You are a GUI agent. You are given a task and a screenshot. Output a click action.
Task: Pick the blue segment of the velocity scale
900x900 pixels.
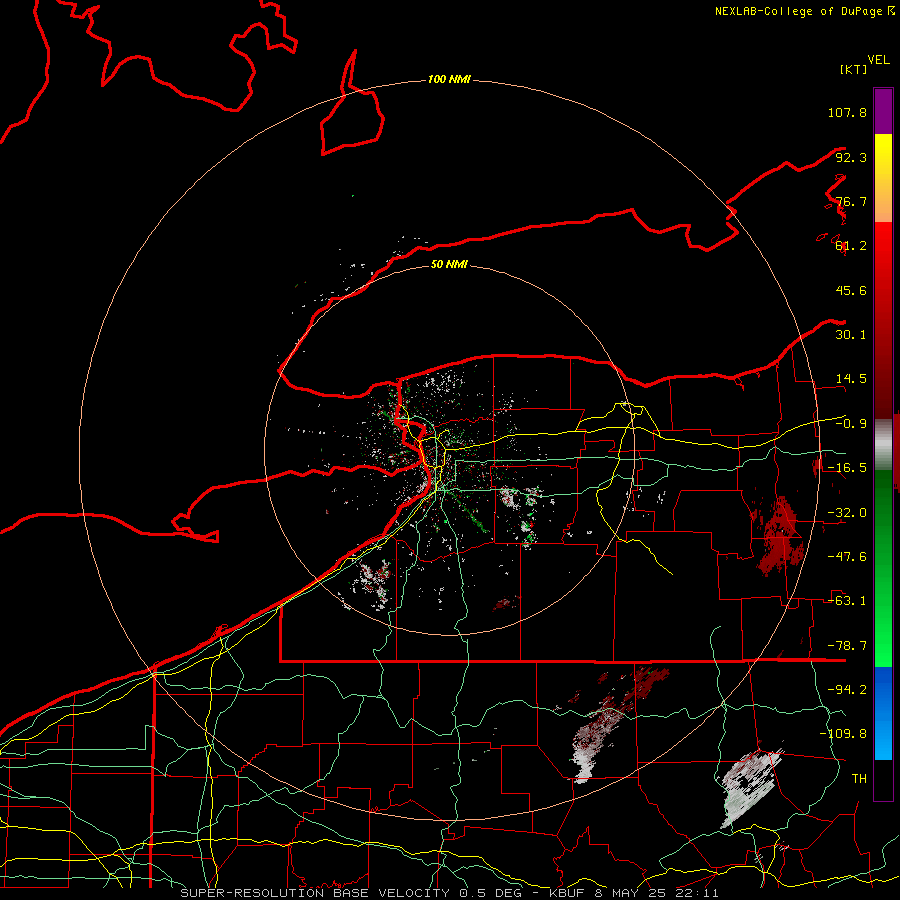(x=883, y=713)
